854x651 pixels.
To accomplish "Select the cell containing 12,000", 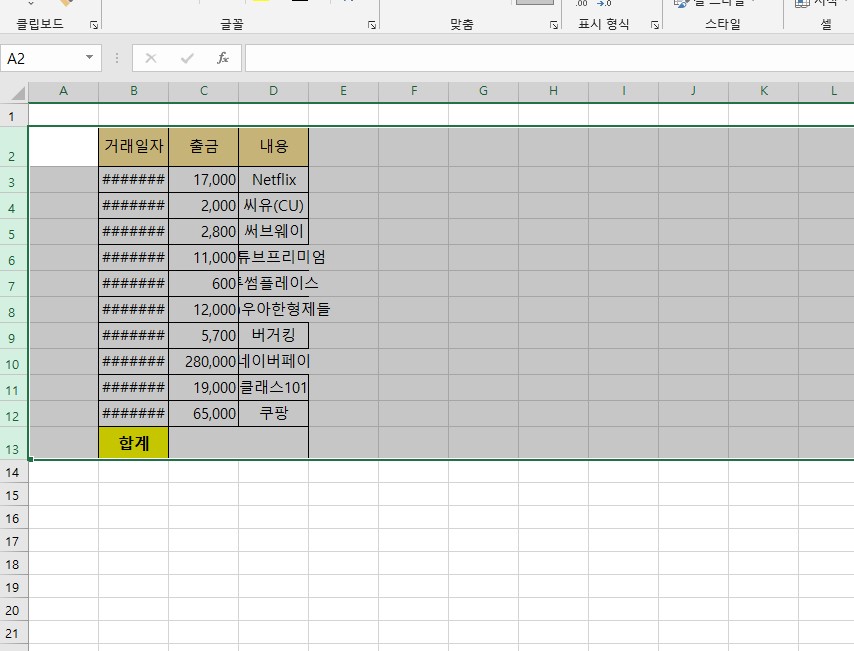I will tap(204, 309).
